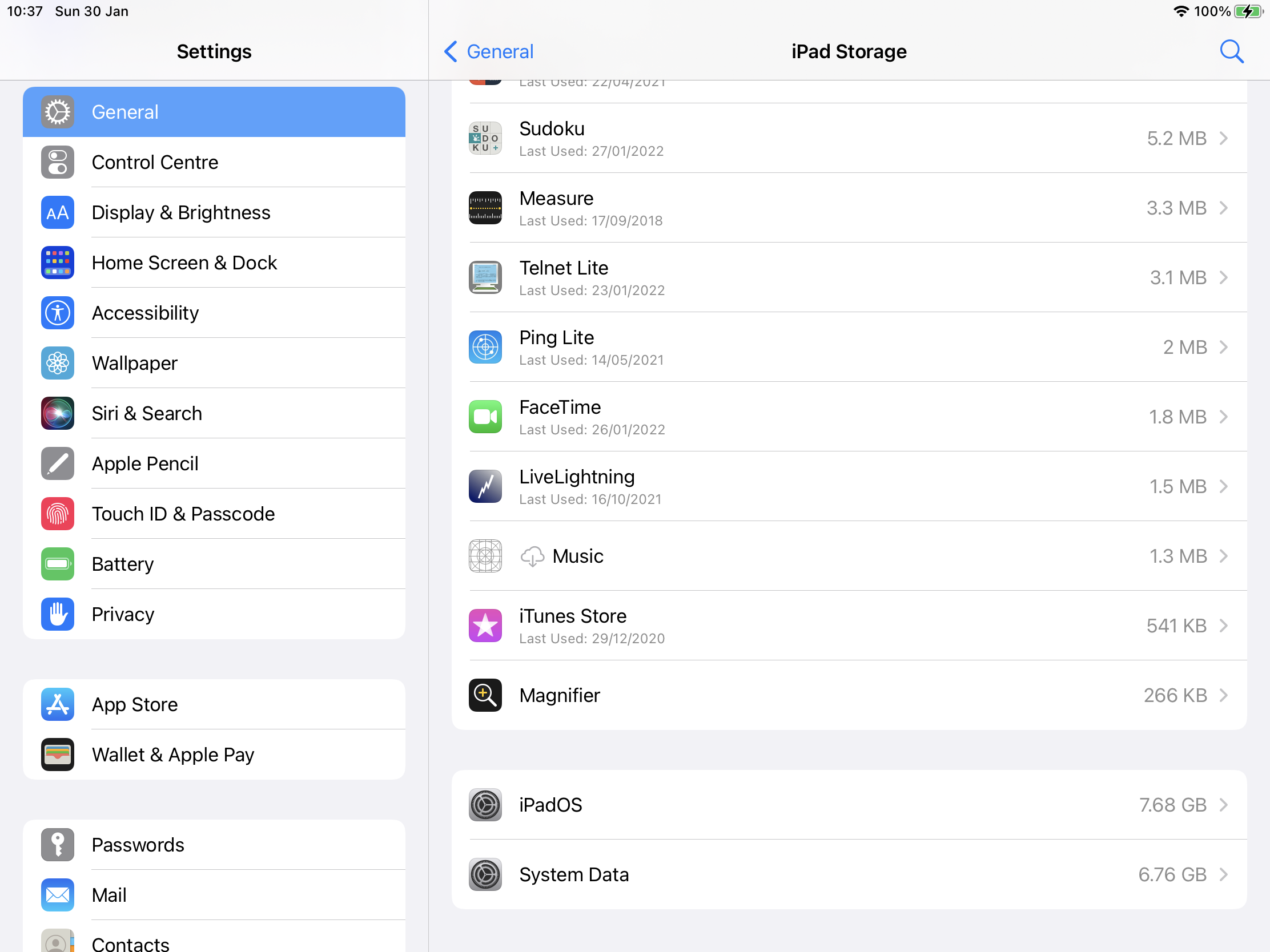Image resolution: width=1270 pixels, height=952 pixels.
Task: Tap the battery charging indicator in status bar
Action: coord(1248,11)
